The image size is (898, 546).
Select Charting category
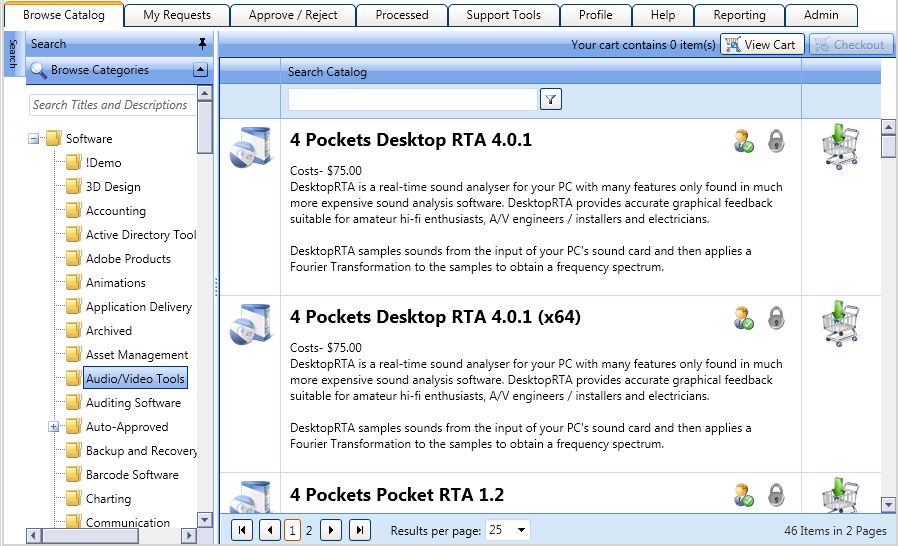[108, 499]
